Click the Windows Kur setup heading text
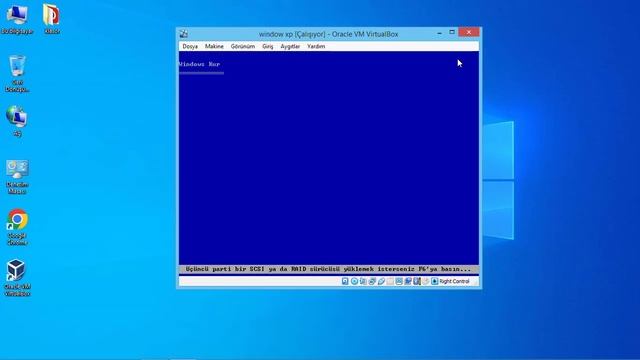 [x=200, y=64]
